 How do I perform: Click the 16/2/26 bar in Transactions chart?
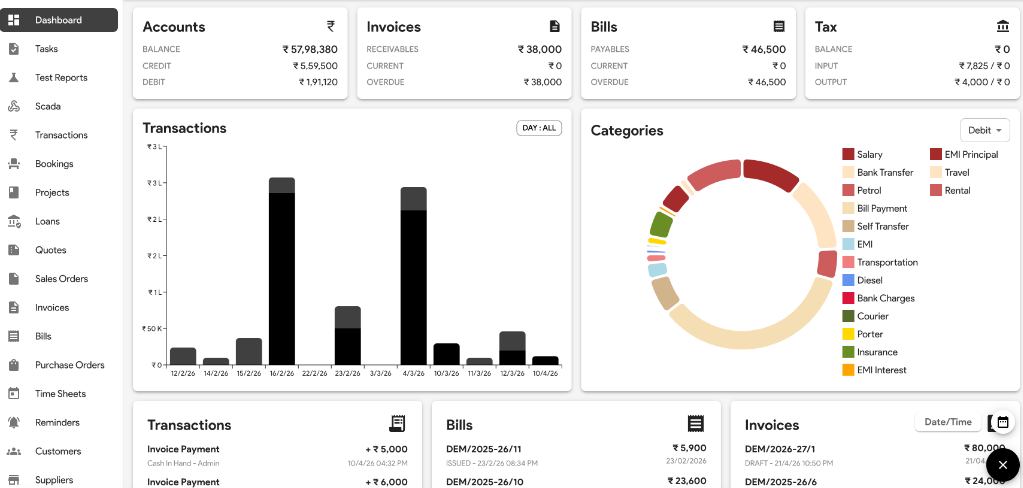[282, 271]
